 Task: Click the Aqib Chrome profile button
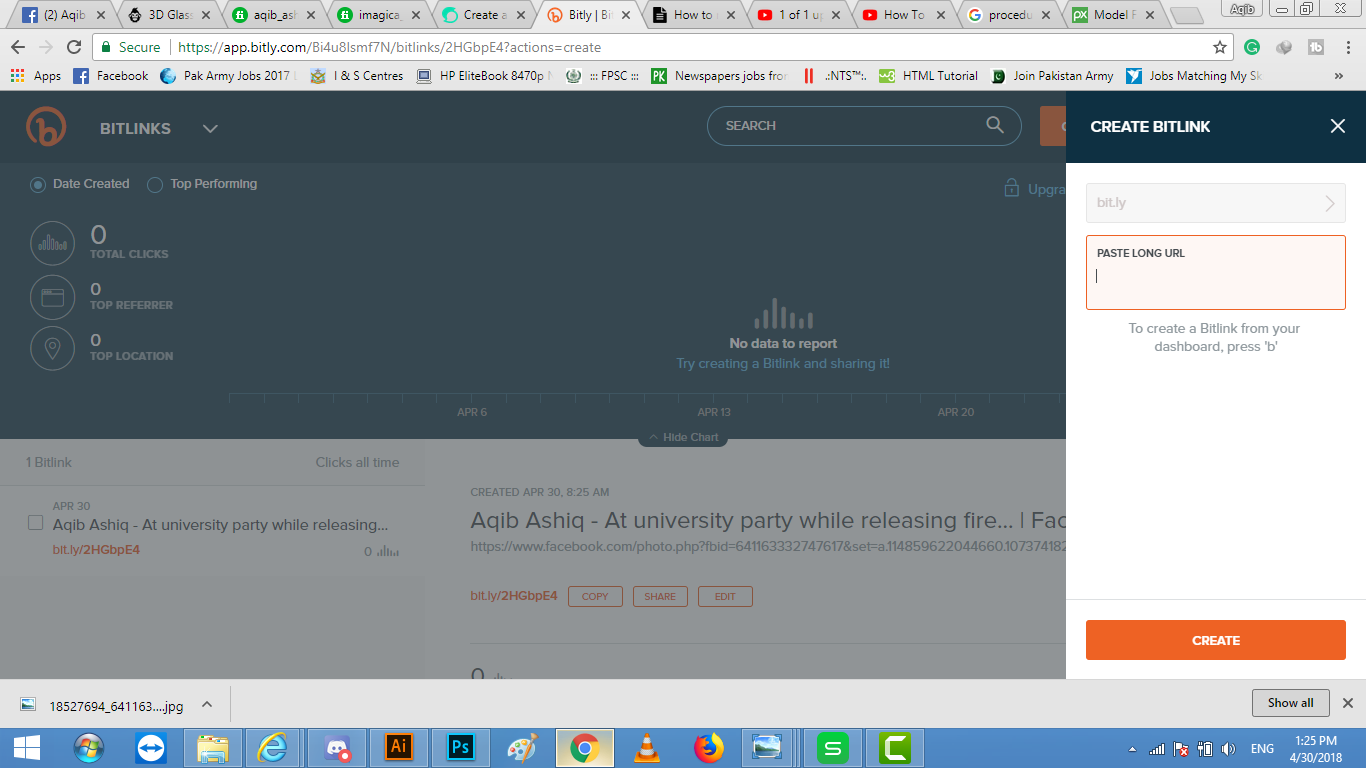point(1241,8)
